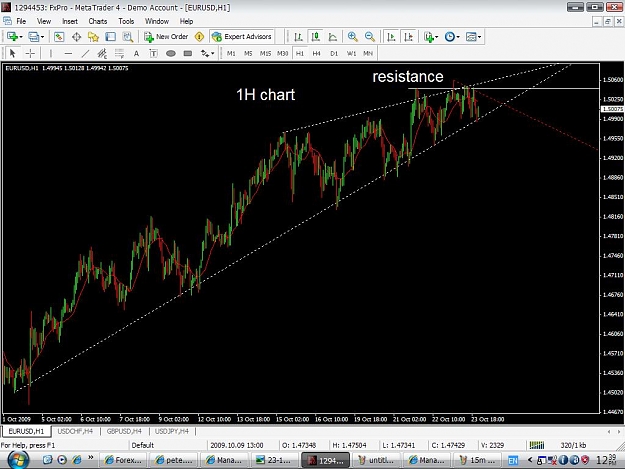This screenshot has width=625, height=469.
Task: Select the cursor arrow tool
Action: (12, 53)
